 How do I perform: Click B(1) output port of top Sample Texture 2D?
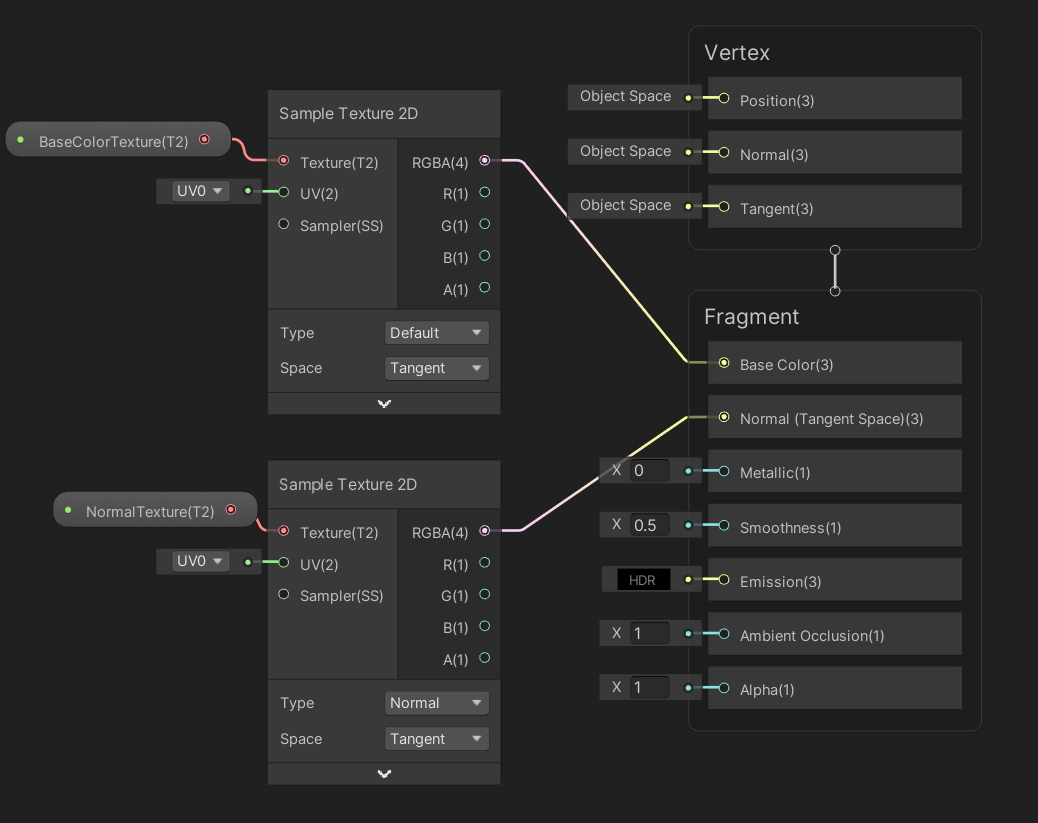(x=485, y=256)
